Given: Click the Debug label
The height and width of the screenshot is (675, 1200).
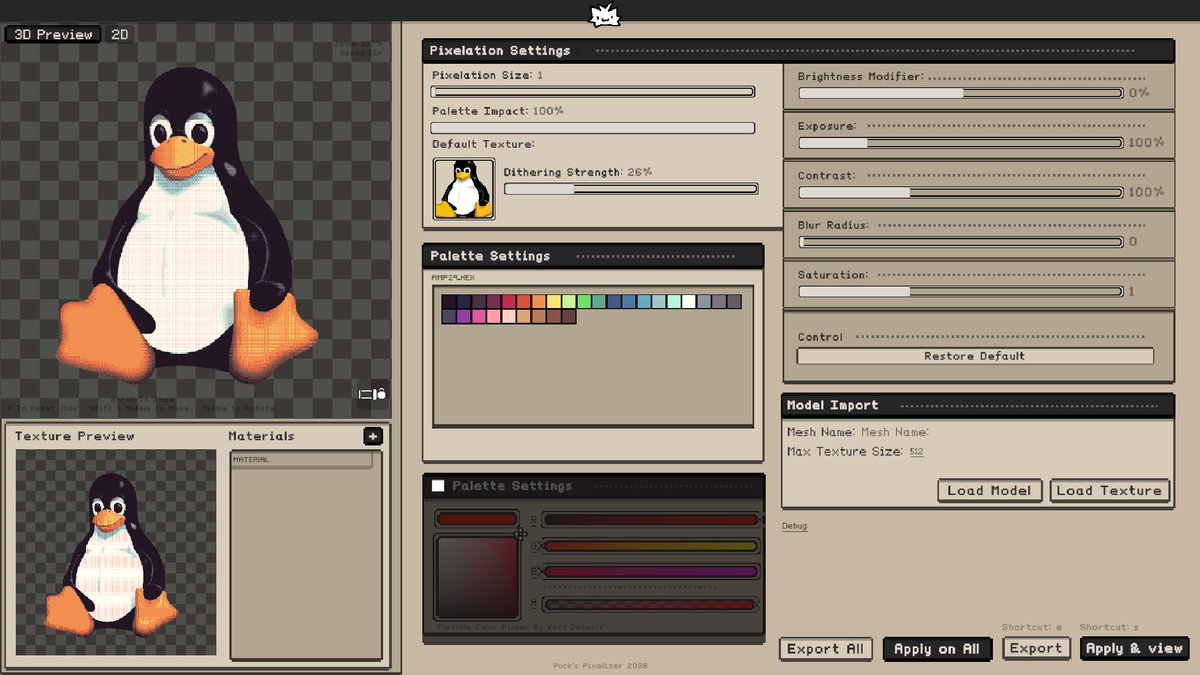Looking at the screenshot, I should [x=795, y=526].
